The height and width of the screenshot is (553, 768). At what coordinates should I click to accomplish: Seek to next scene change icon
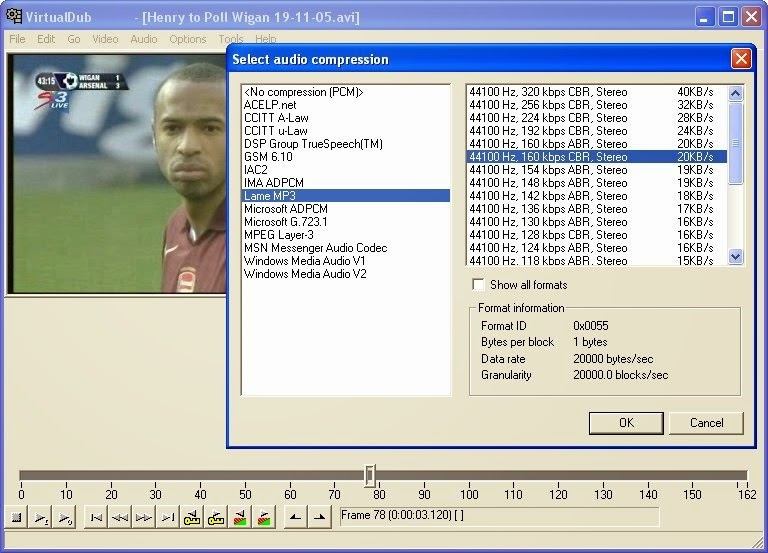tap(264, 517)
